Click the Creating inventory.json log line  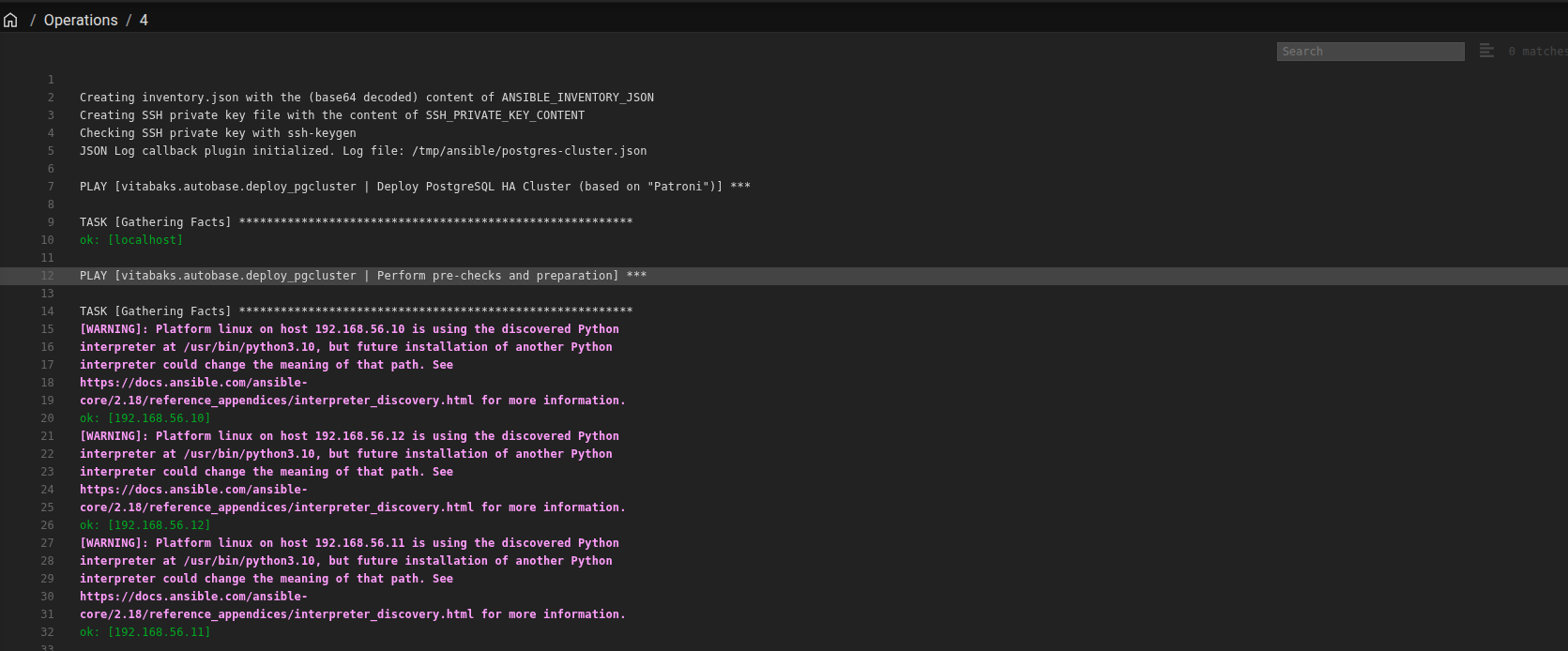[367, 98]
